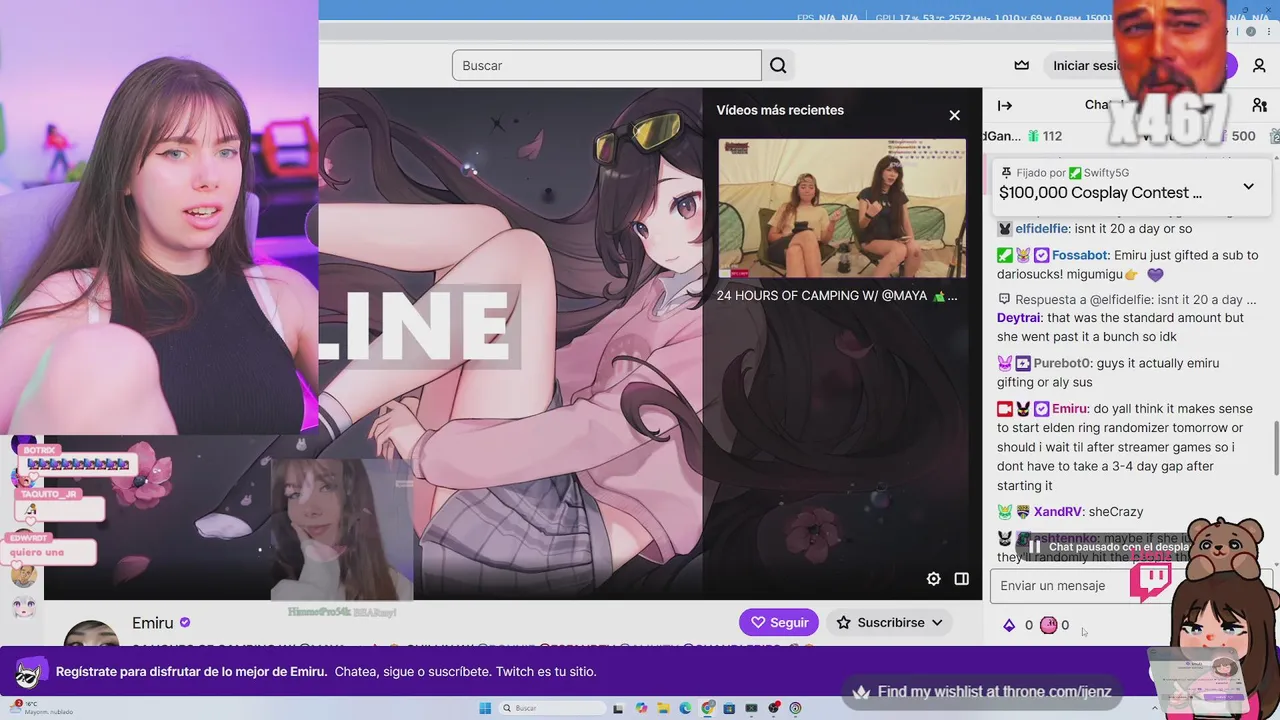Click the reply-to @elfidelfie header

click(1126, 300)
